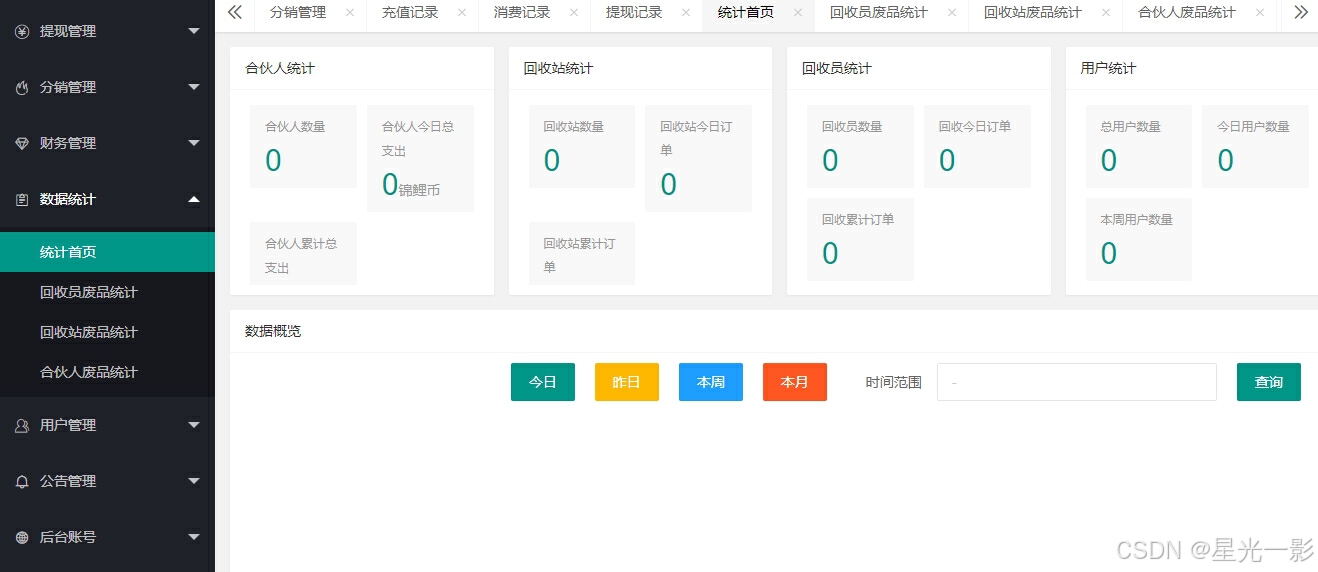
Task: Click the globe icon beside 后台账号
Action: click(x=22, y=537)
